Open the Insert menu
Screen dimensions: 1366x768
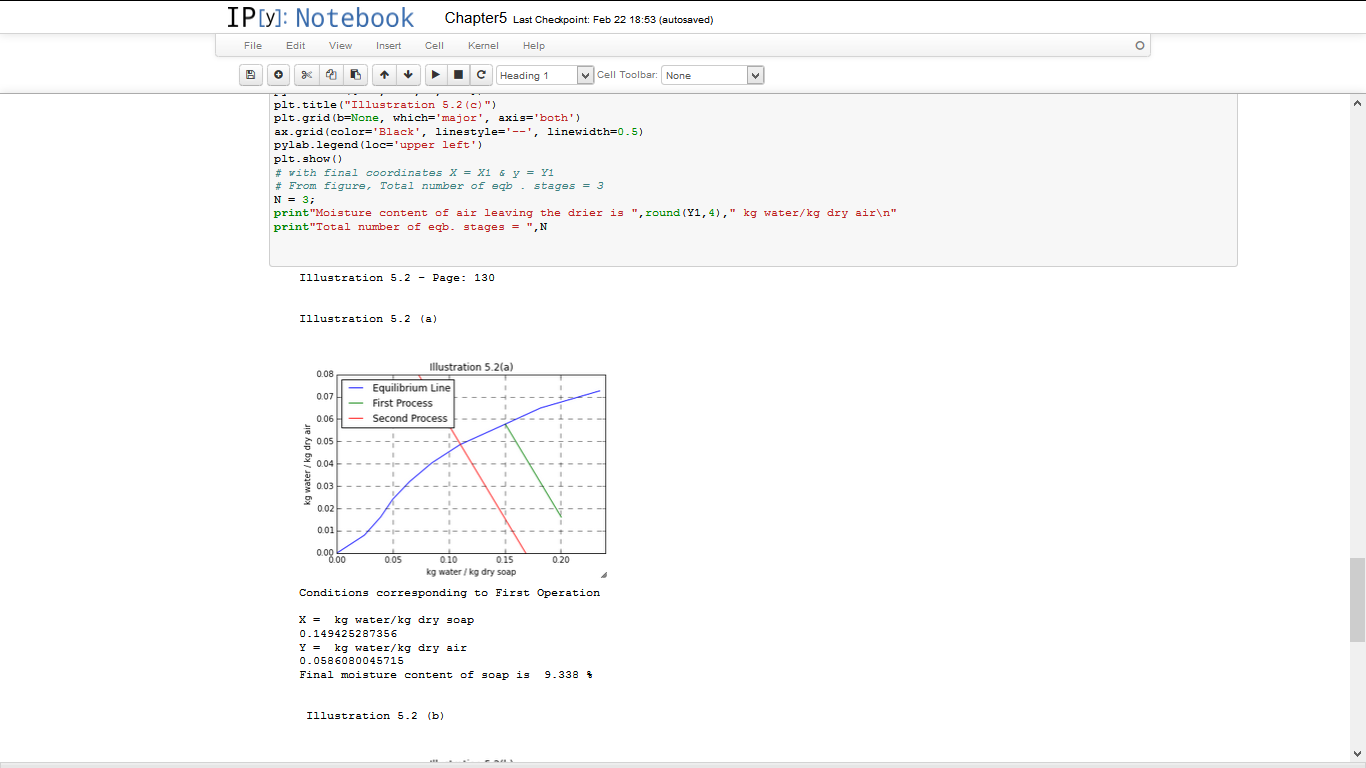(388, 46)
